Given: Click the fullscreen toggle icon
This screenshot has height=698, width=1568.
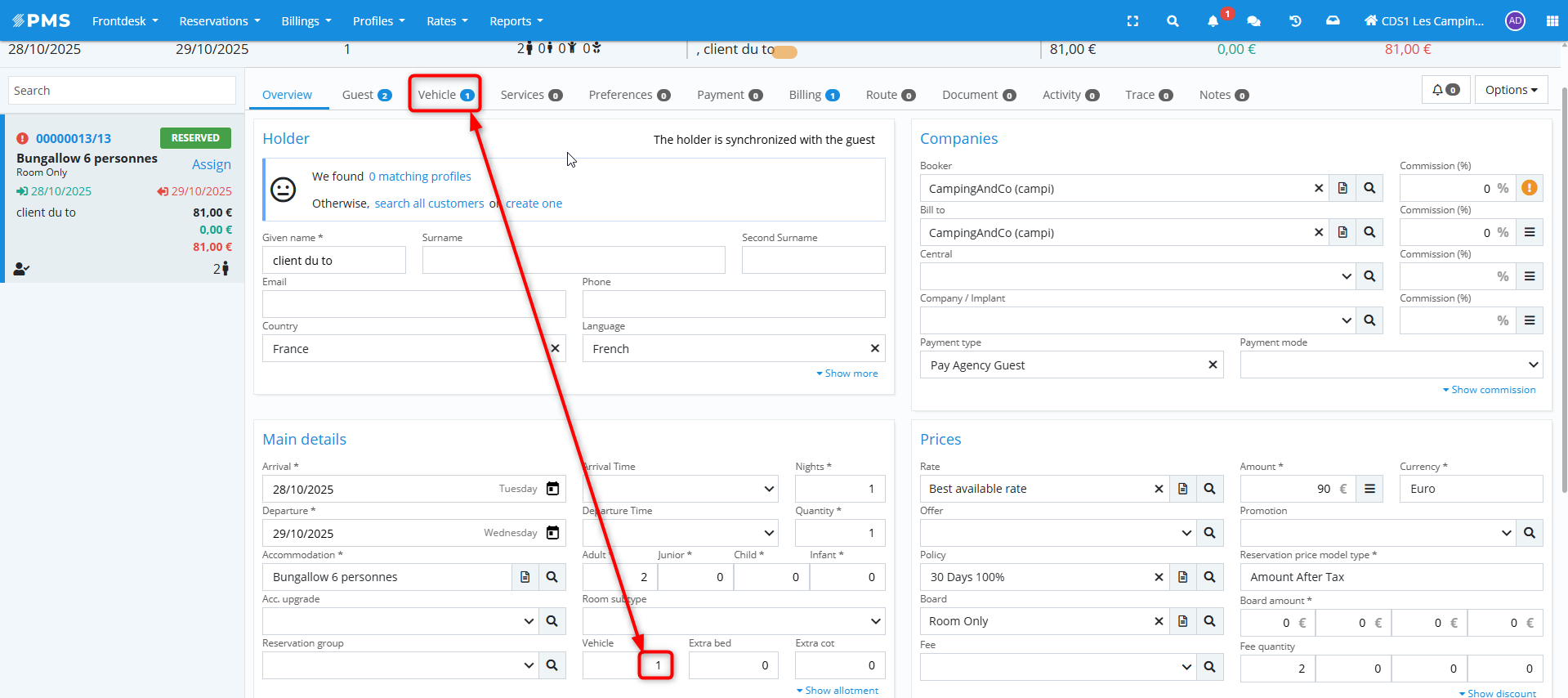Looking at the screenshot, I should (1132, 21).
